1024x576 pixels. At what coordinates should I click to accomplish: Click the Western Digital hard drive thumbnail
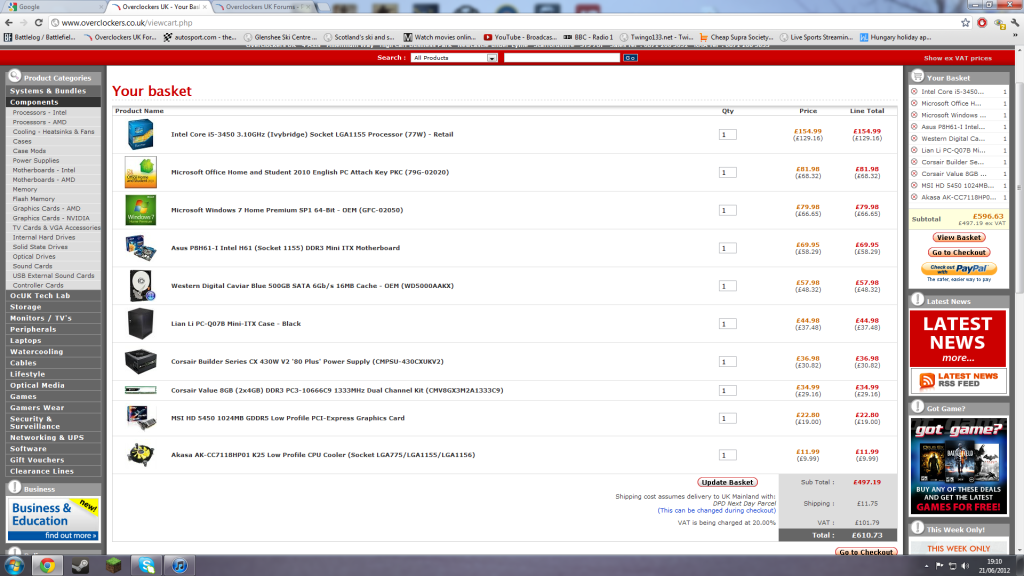pos(140,286)
